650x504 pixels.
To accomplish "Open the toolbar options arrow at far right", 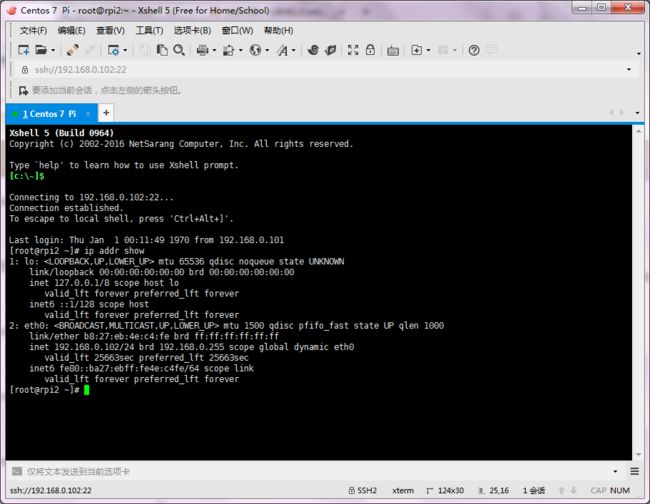I will [638, 53].
